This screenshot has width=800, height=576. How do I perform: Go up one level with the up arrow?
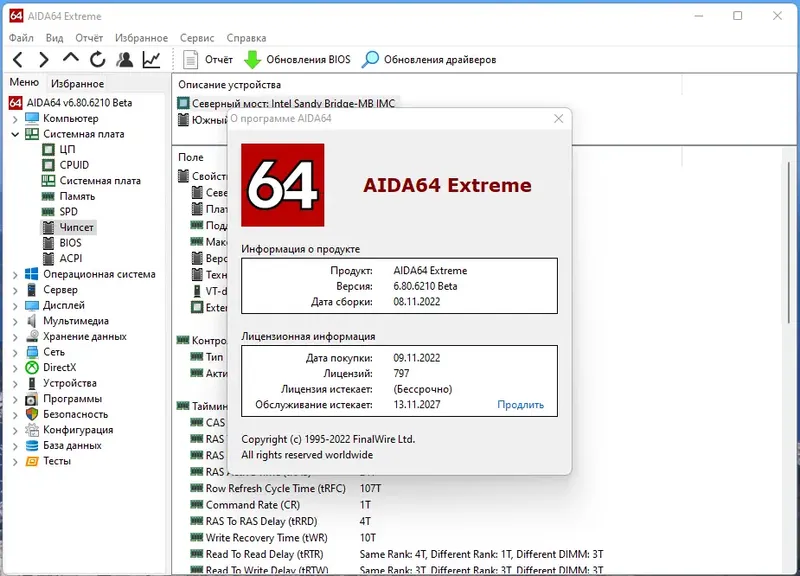pos(71,57)
